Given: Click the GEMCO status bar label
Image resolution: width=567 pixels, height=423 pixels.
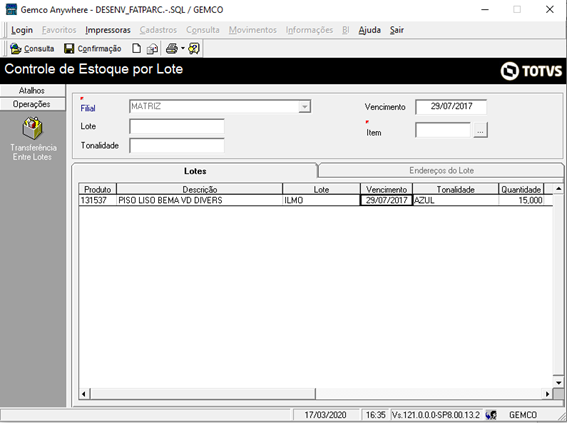Looking at the screenshot, I should (523, 415).
